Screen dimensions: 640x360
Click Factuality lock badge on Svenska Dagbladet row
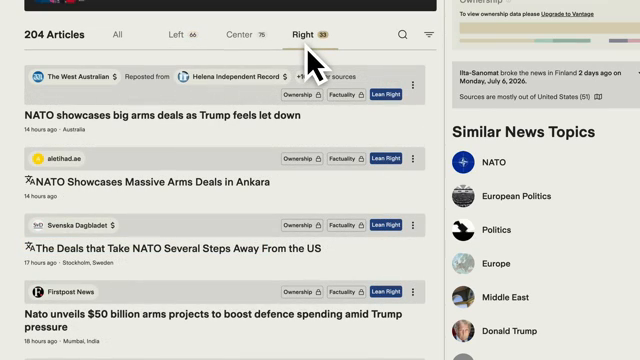coord(346,225)
